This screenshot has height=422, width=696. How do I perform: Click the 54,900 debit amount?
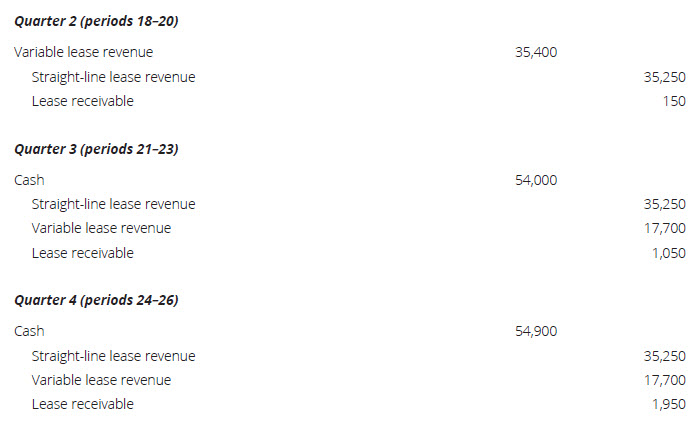point(536,331)
